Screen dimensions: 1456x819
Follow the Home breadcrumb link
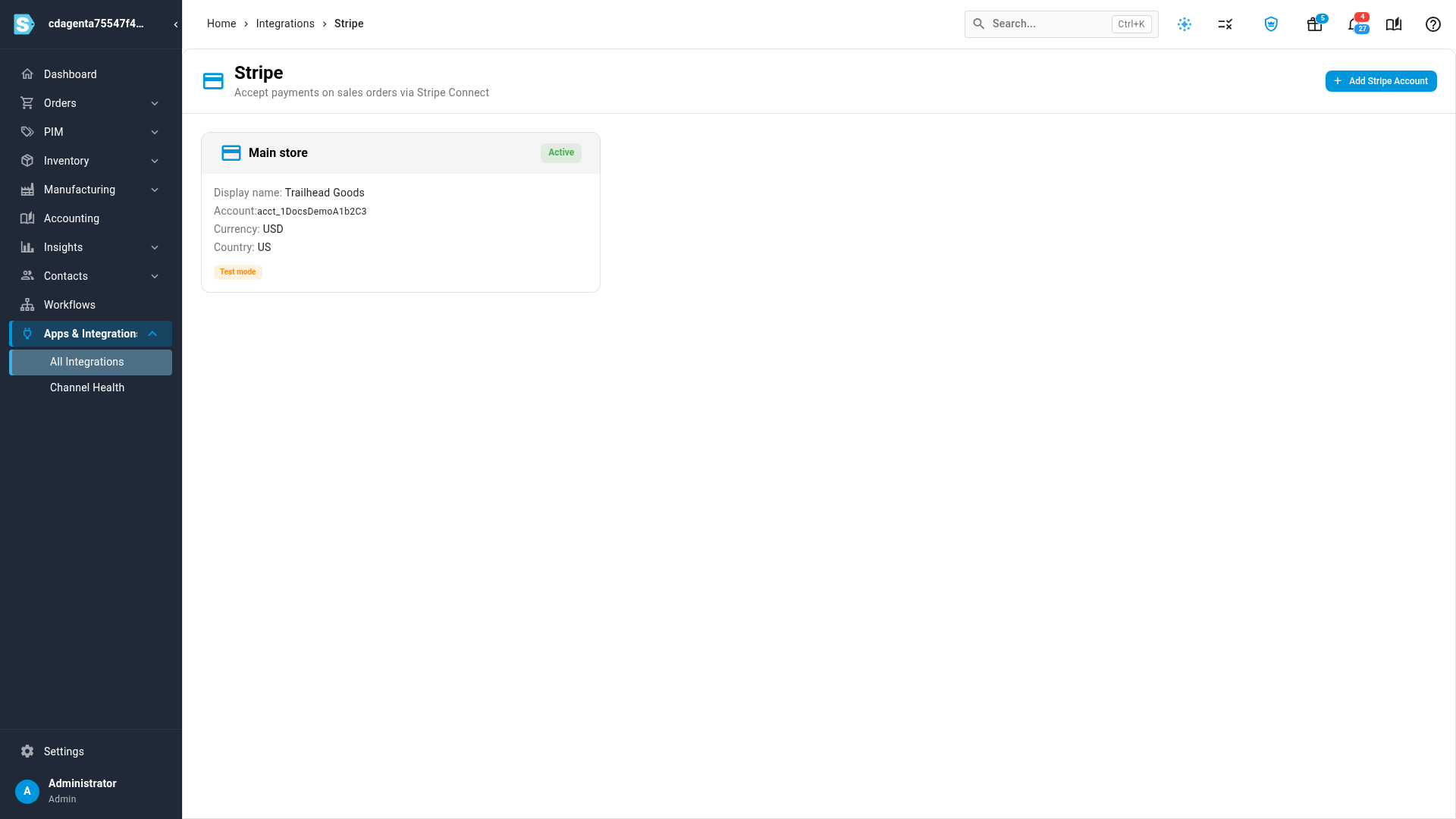coord(221,24)
